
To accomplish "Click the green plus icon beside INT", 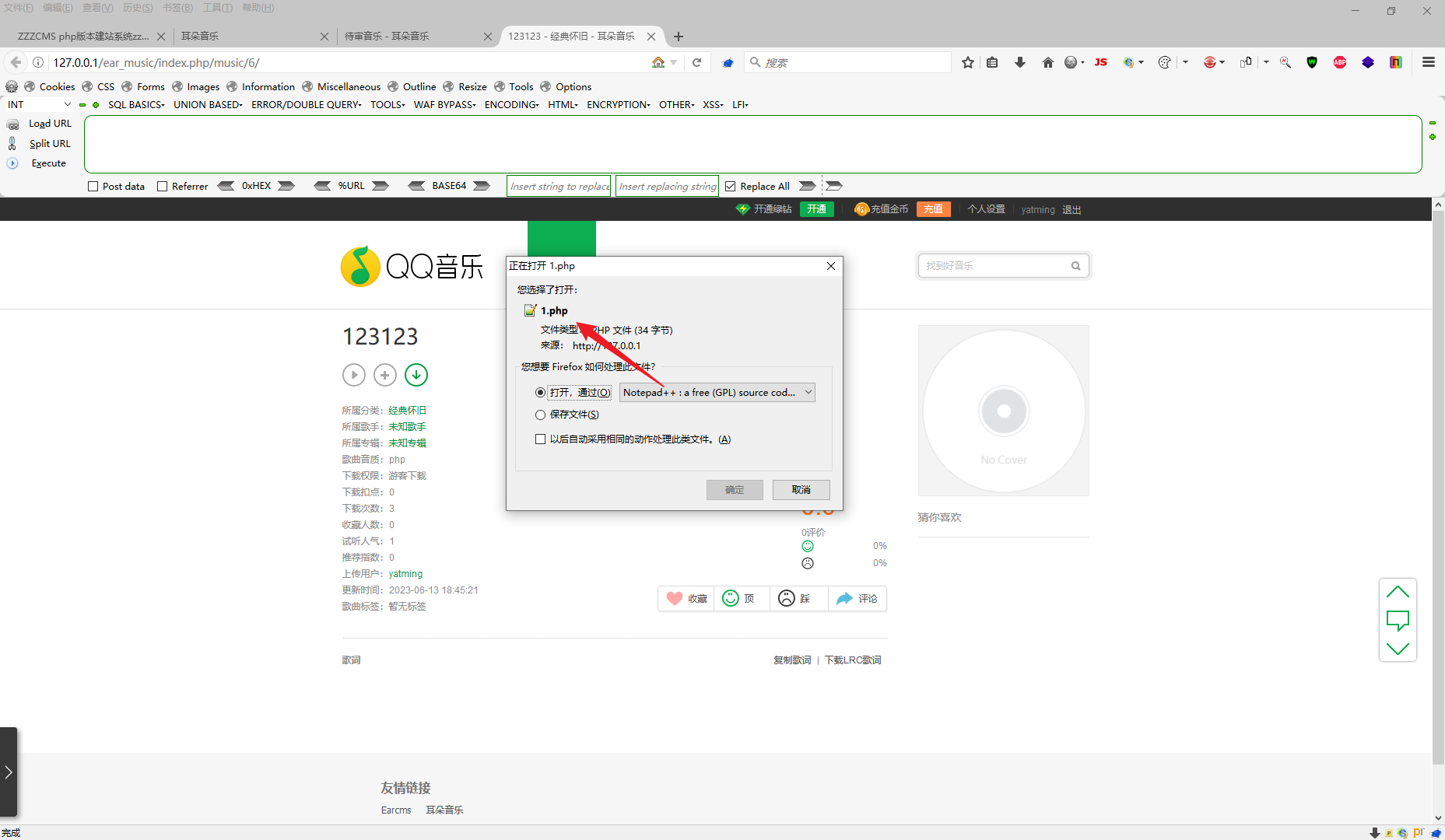I will (96, 105).
